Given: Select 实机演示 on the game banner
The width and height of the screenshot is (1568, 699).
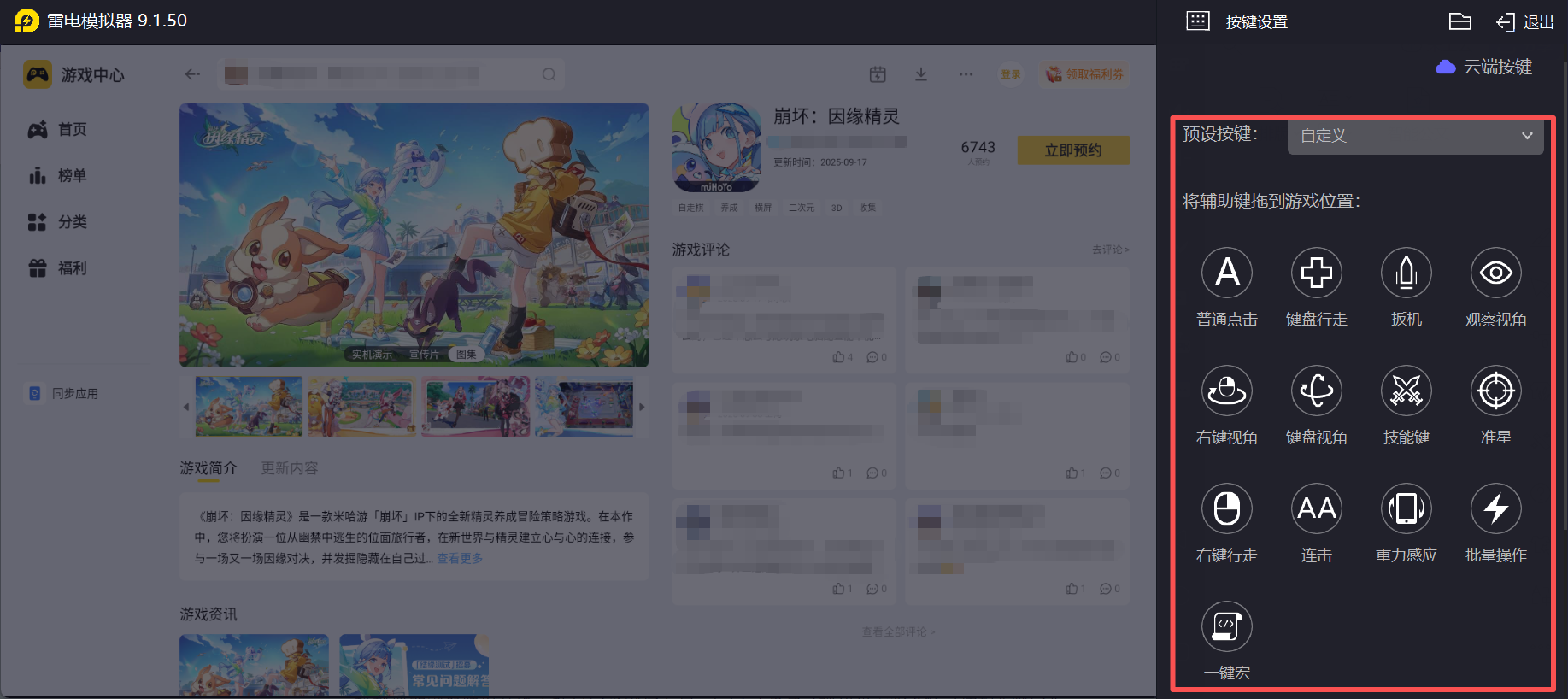Looking at the screenshot, I should tap(373, 355).
